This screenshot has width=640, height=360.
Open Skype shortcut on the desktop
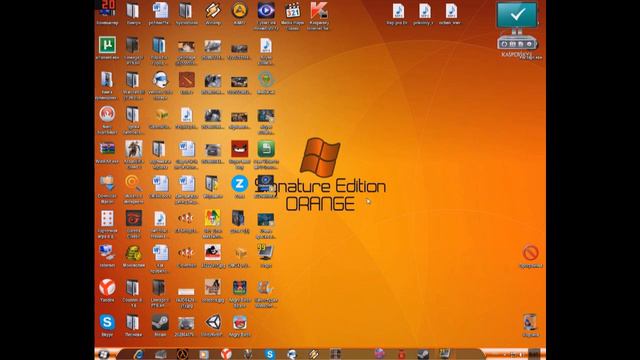107,322
